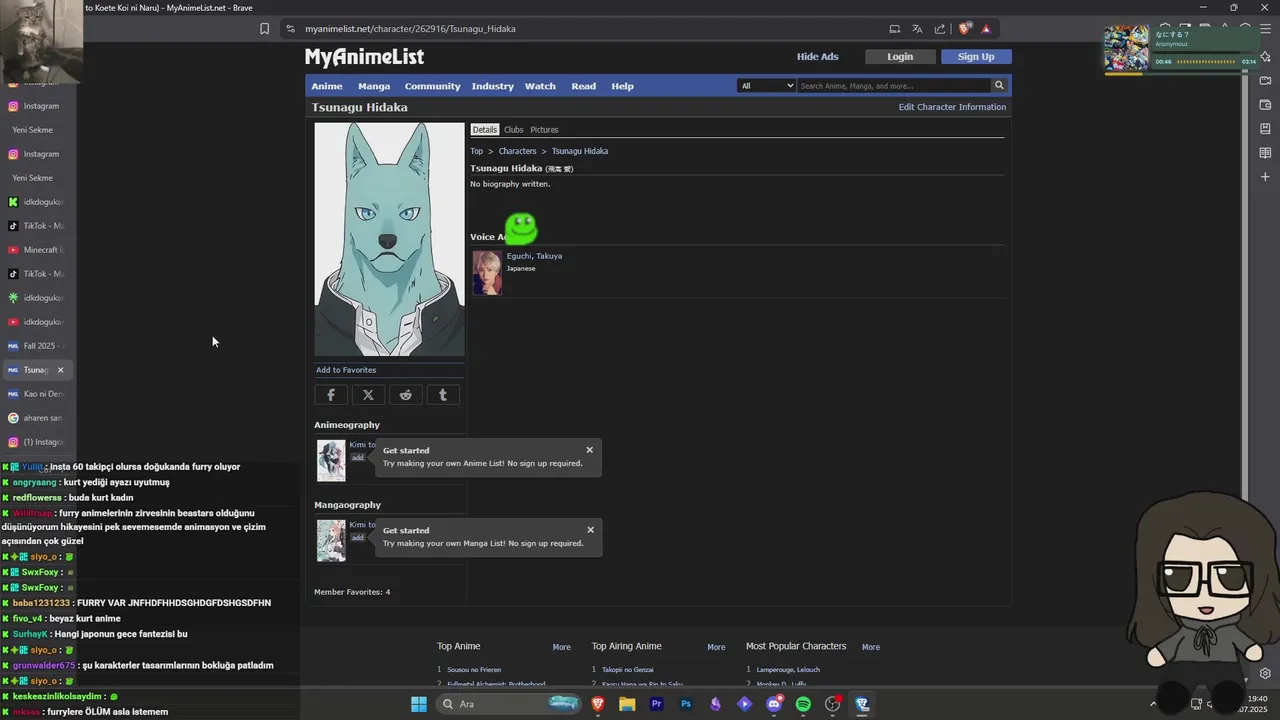Image resolution: width=1280 pixels, height=720 pixels.
Task: Open bookmarks panel sidebar icon
Action: (x=1265, y=129)
